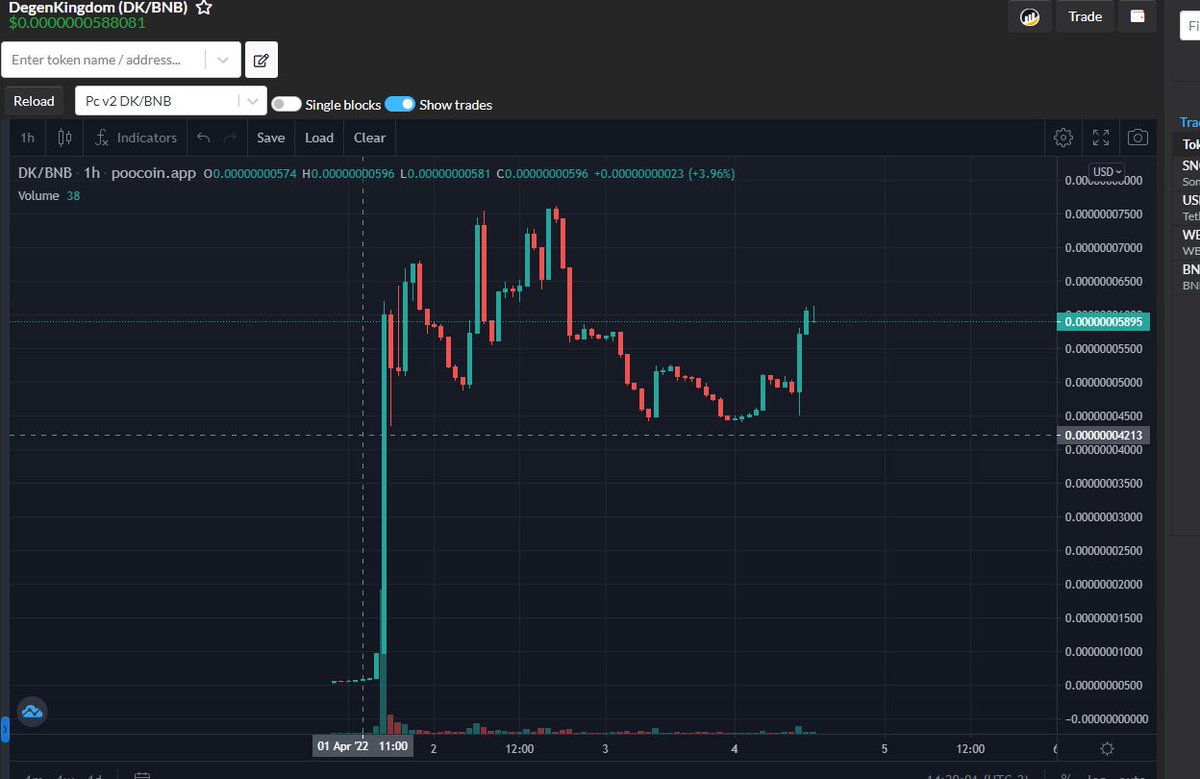Viewport: 1200px width, 779px height.
Task: Switch to the 1h timeframe tab
Action: point(27,137)
